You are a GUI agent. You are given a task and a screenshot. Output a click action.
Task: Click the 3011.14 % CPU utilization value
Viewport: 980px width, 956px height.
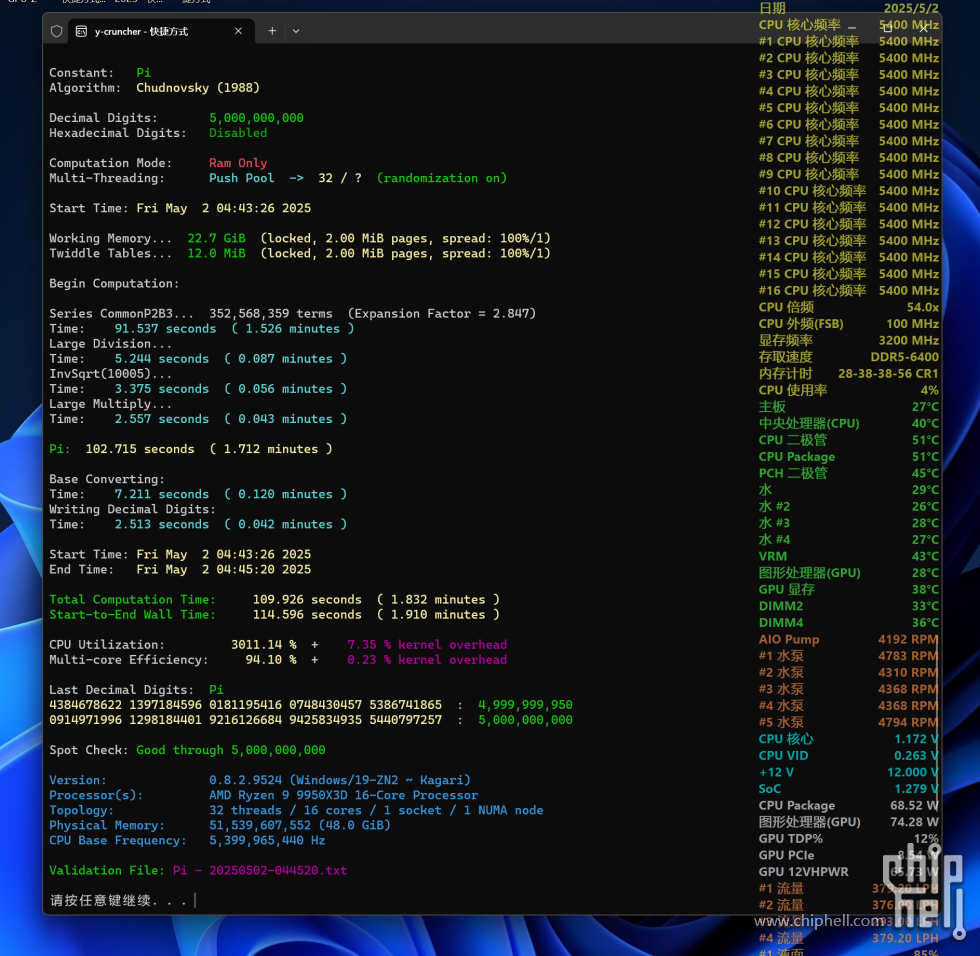(x=263, y=644)
